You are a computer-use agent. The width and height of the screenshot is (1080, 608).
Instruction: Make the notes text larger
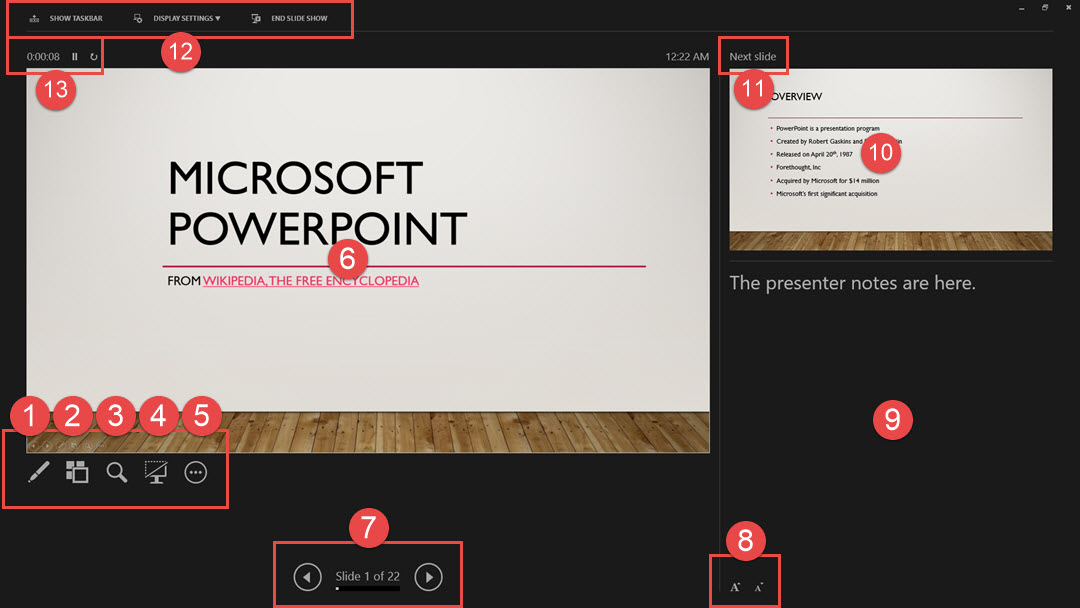[x=735, y=587]
